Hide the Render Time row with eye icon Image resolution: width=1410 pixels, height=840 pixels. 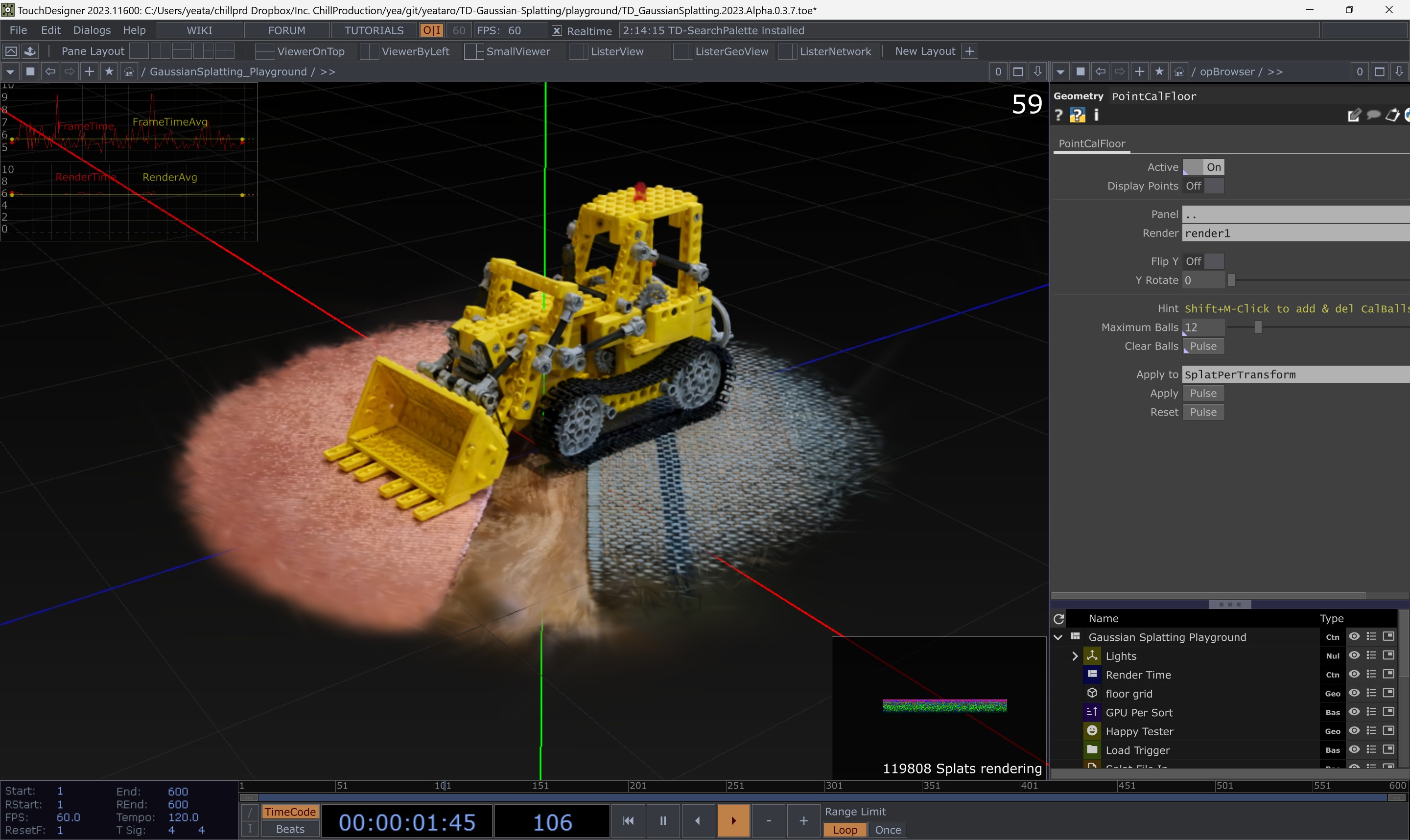tap(1354, 674)
